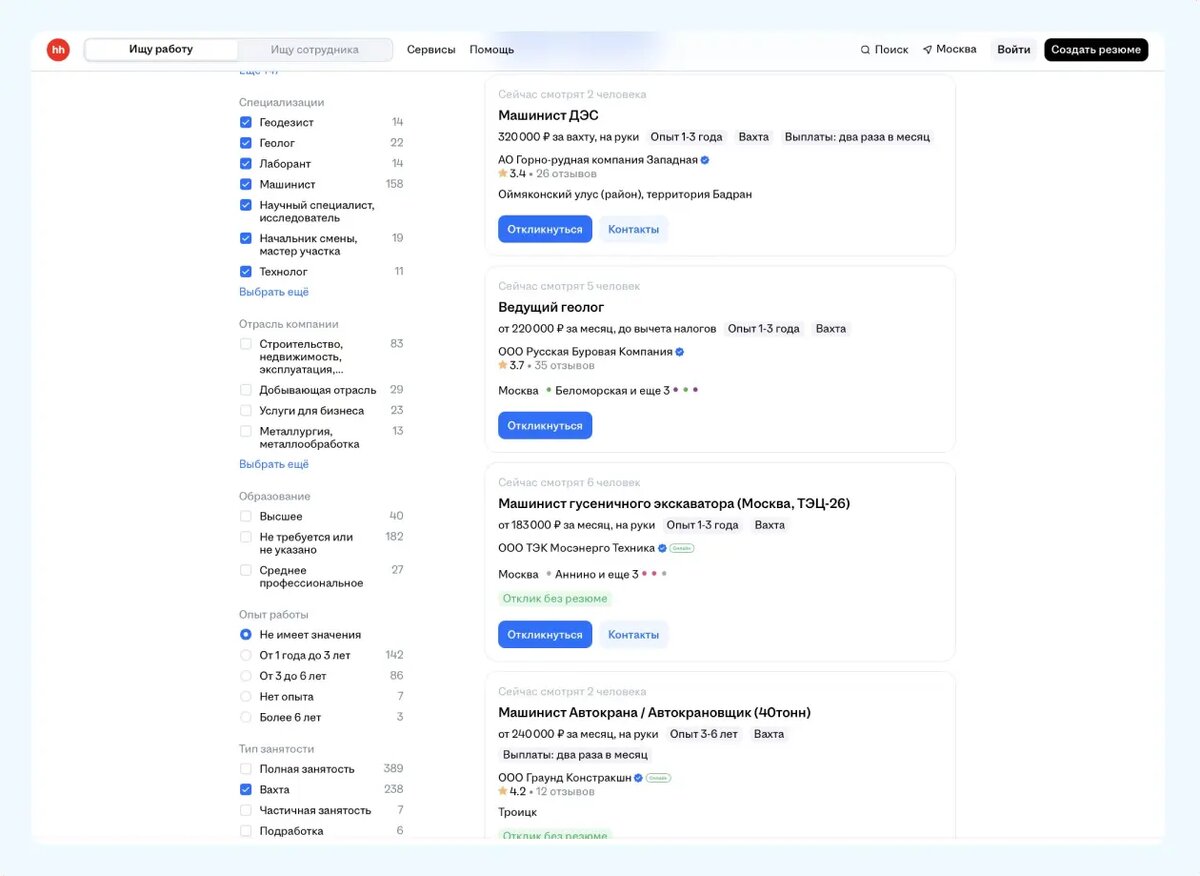Click Отклик без резюме tag on ТЭЦ-26 vacancy
Image resolution: width=1200 pixels, height=876 pixels.
click(555, 599)
